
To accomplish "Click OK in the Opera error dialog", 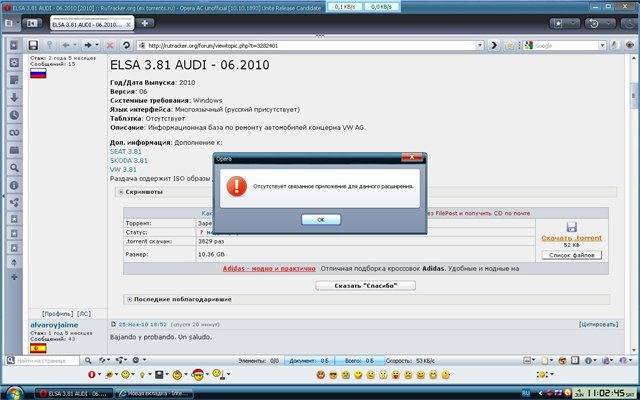I will tap(321, 220).
